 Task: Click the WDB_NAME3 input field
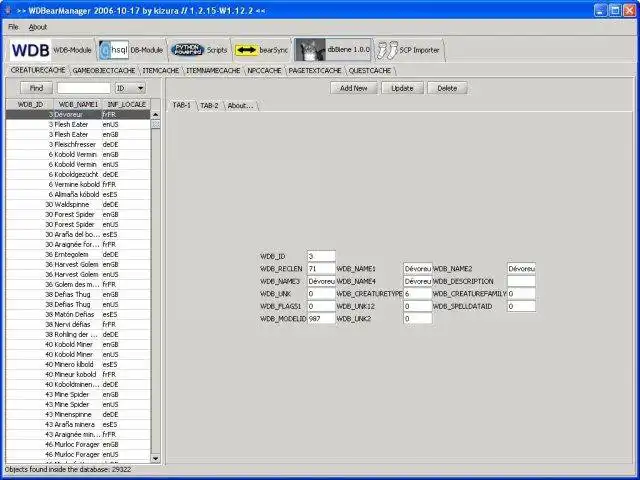coord(321,282)
